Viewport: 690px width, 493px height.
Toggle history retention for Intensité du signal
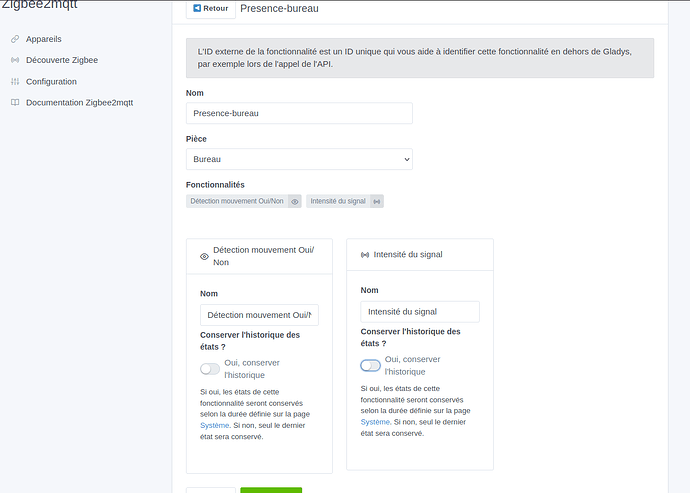pos(370,365)
